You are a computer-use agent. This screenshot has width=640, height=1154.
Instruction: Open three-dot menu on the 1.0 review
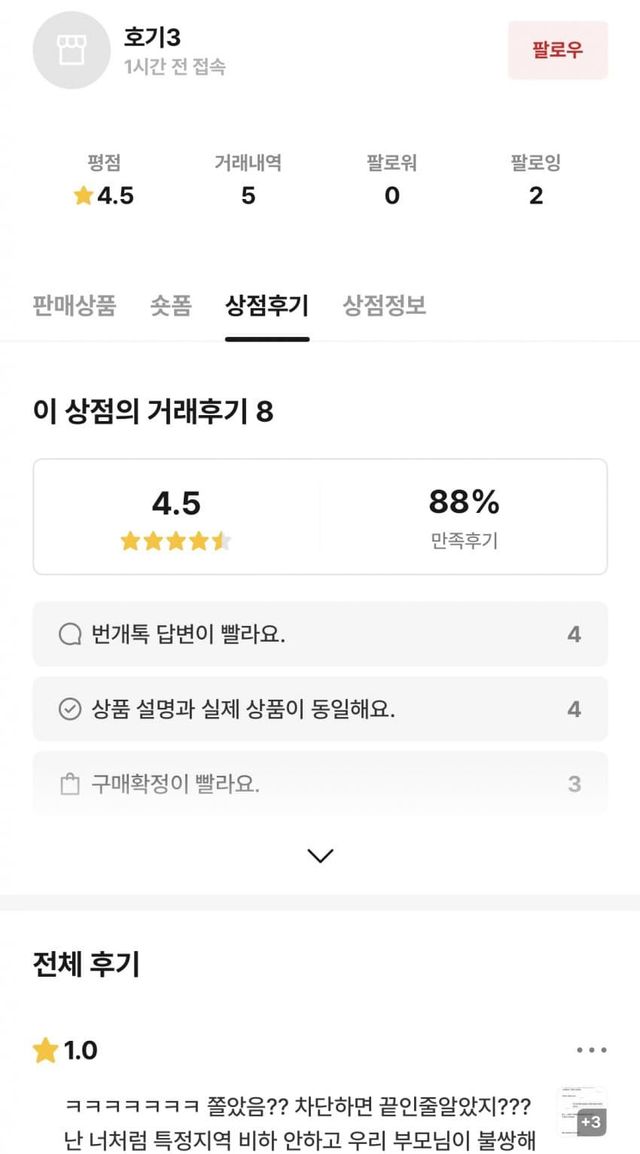[x=591, y=1050]
